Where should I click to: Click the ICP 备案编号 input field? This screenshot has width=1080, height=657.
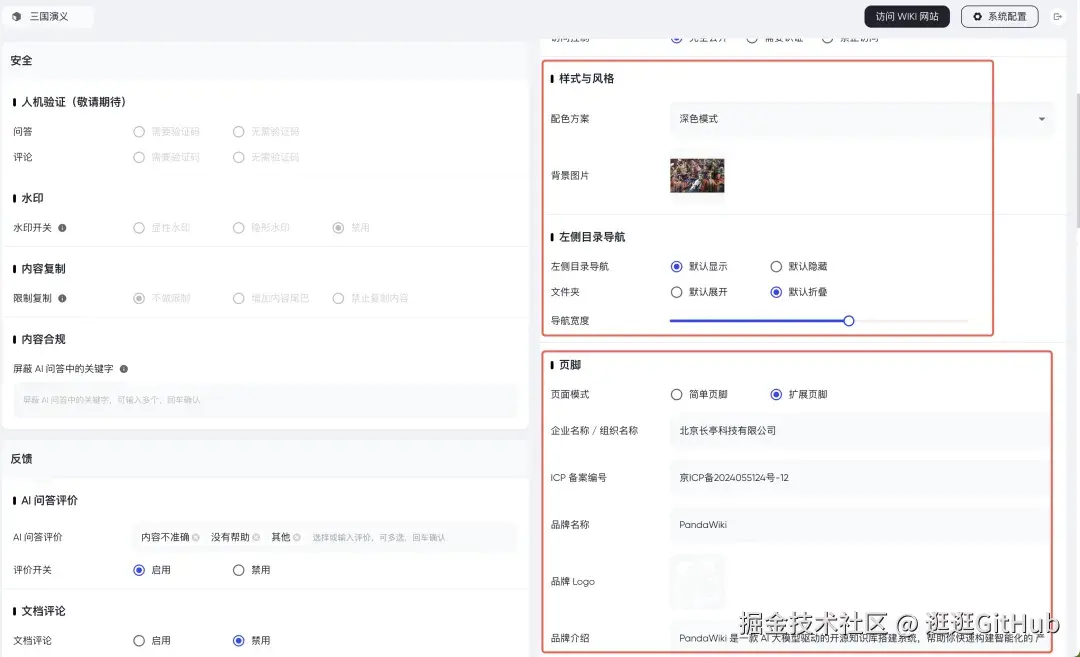[x=858, y=477]
